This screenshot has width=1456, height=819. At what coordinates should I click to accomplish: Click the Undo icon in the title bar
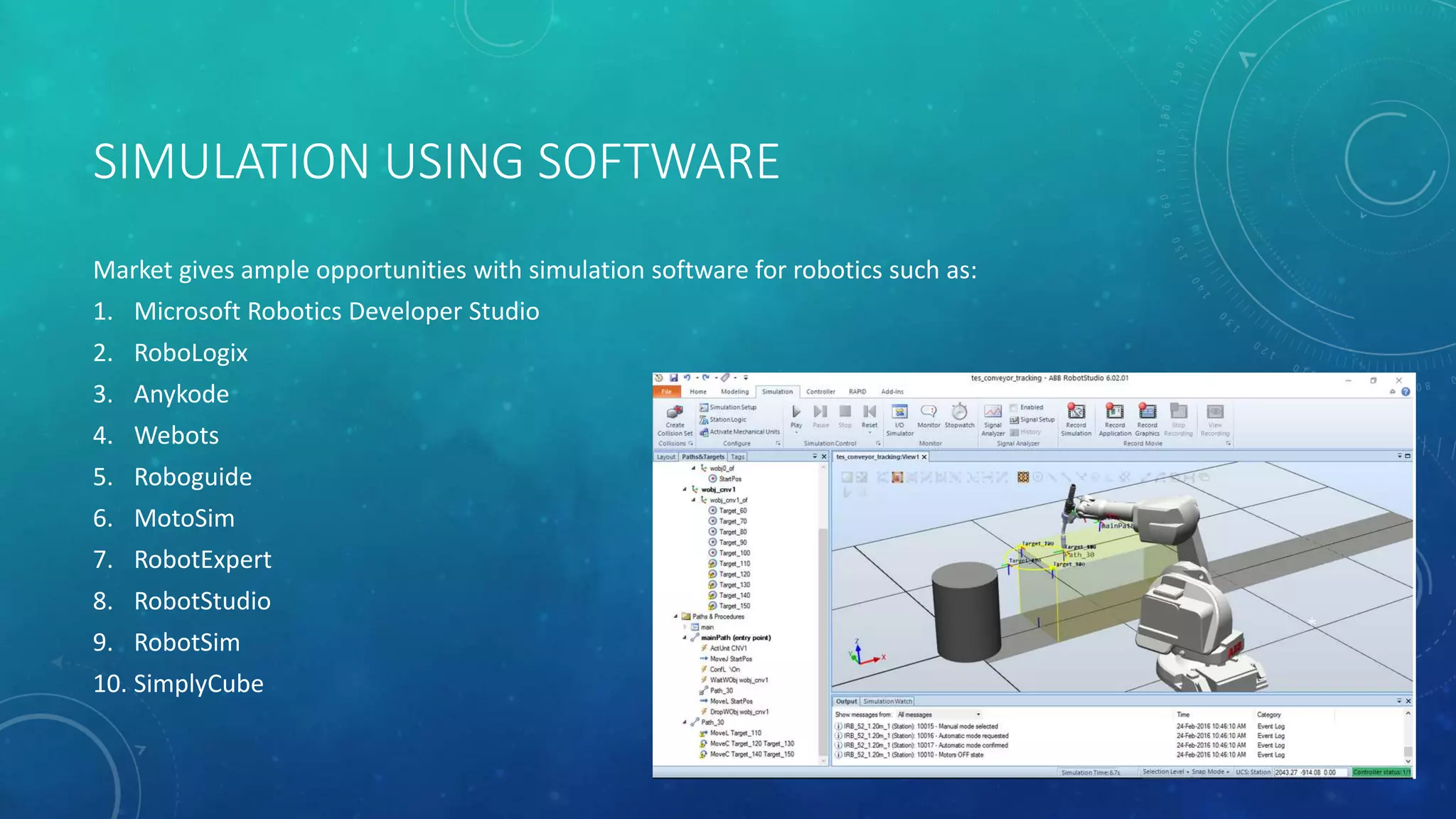coord(687,378)
